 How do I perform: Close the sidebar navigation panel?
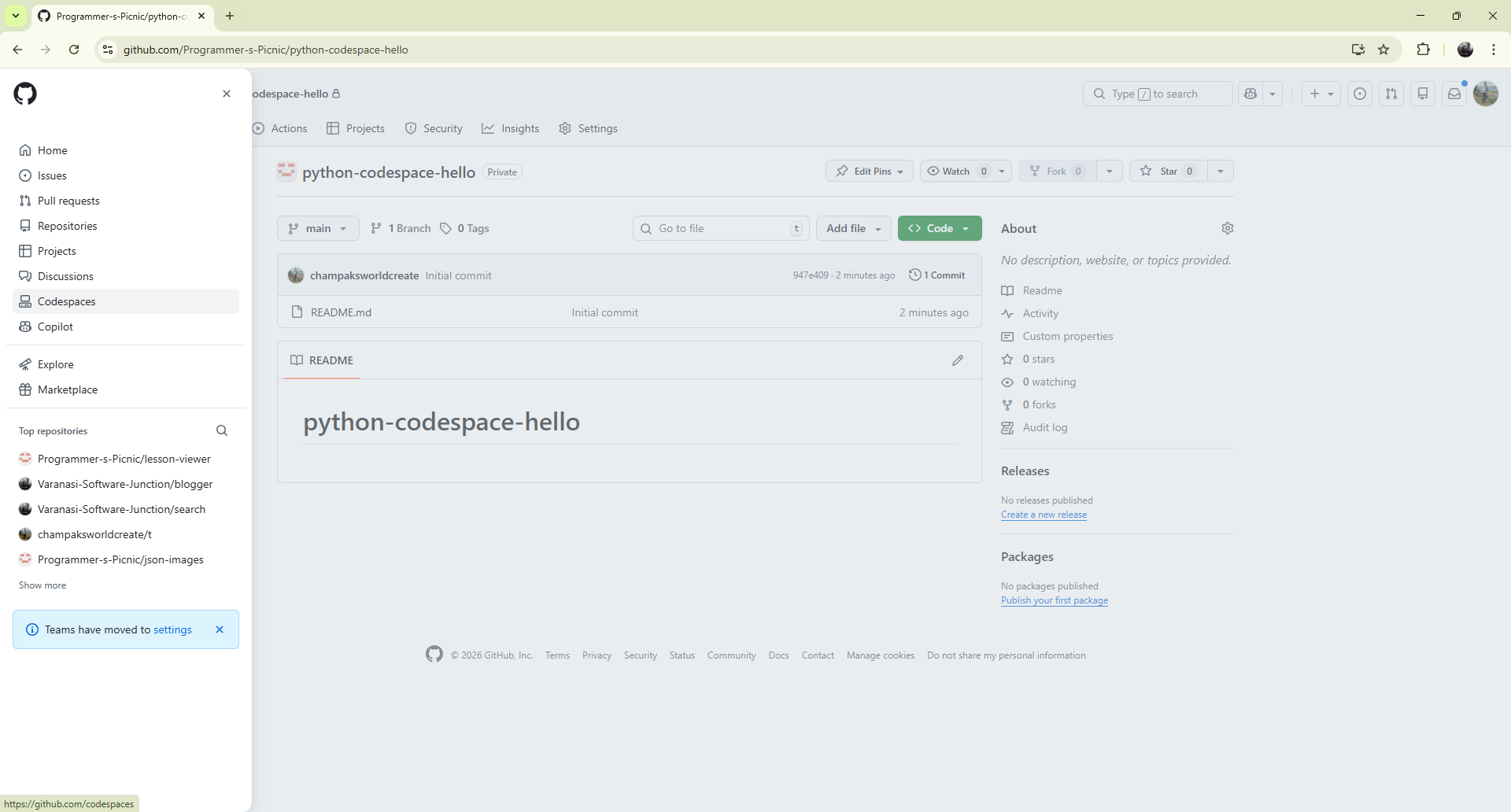pyautogui.click(x=227, y=94)
